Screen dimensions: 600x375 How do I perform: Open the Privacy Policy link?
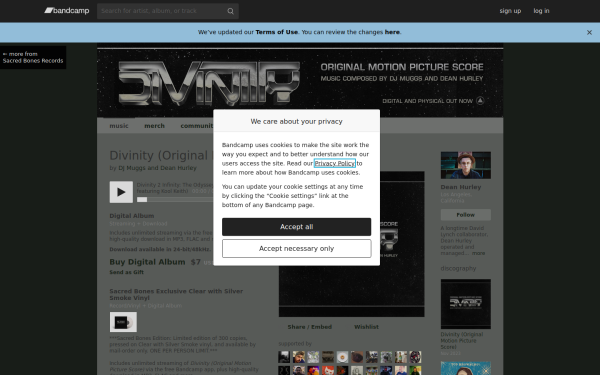click(x=334, y=163)
